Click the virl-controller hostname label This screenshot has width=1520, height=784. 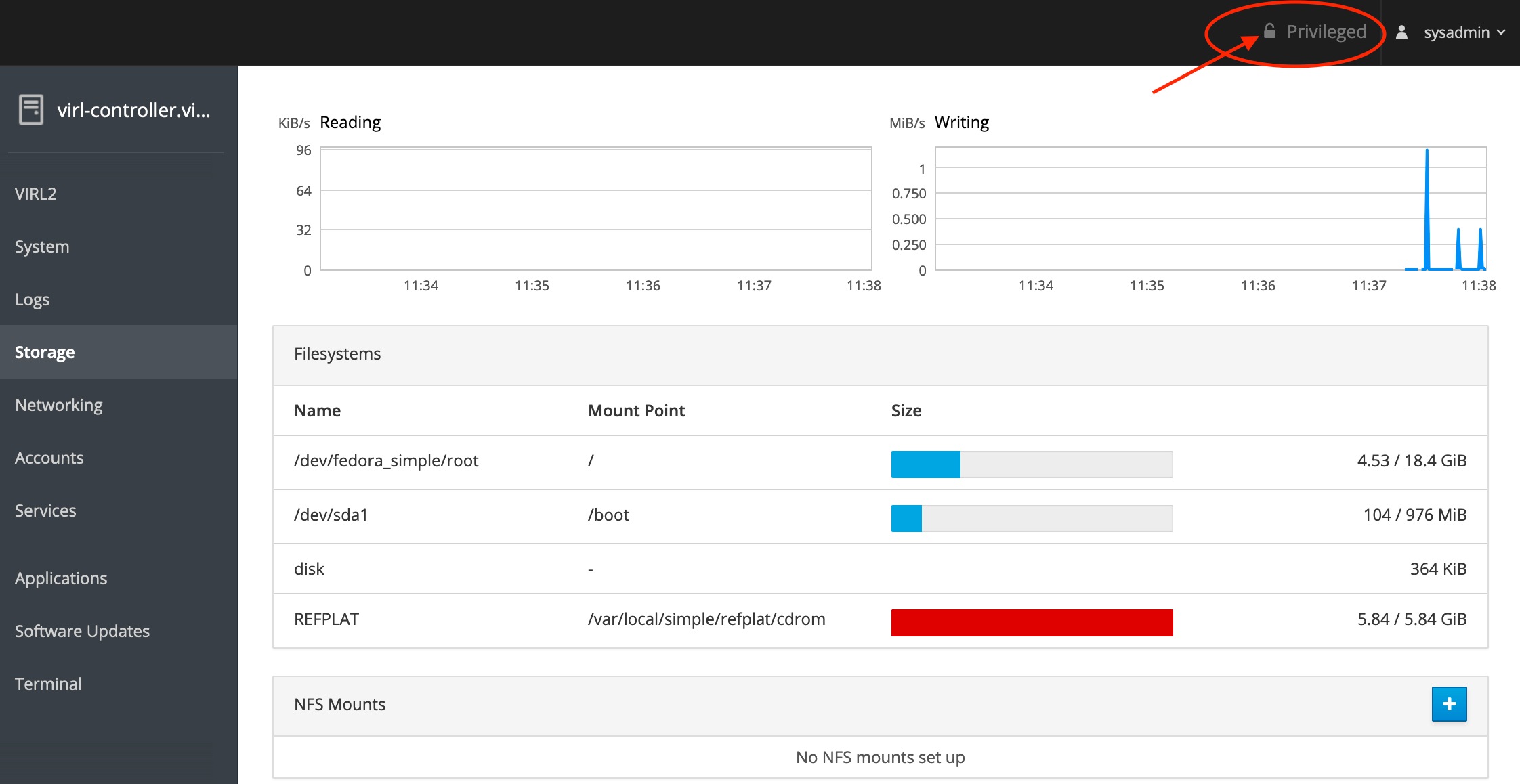click(133, 110)
